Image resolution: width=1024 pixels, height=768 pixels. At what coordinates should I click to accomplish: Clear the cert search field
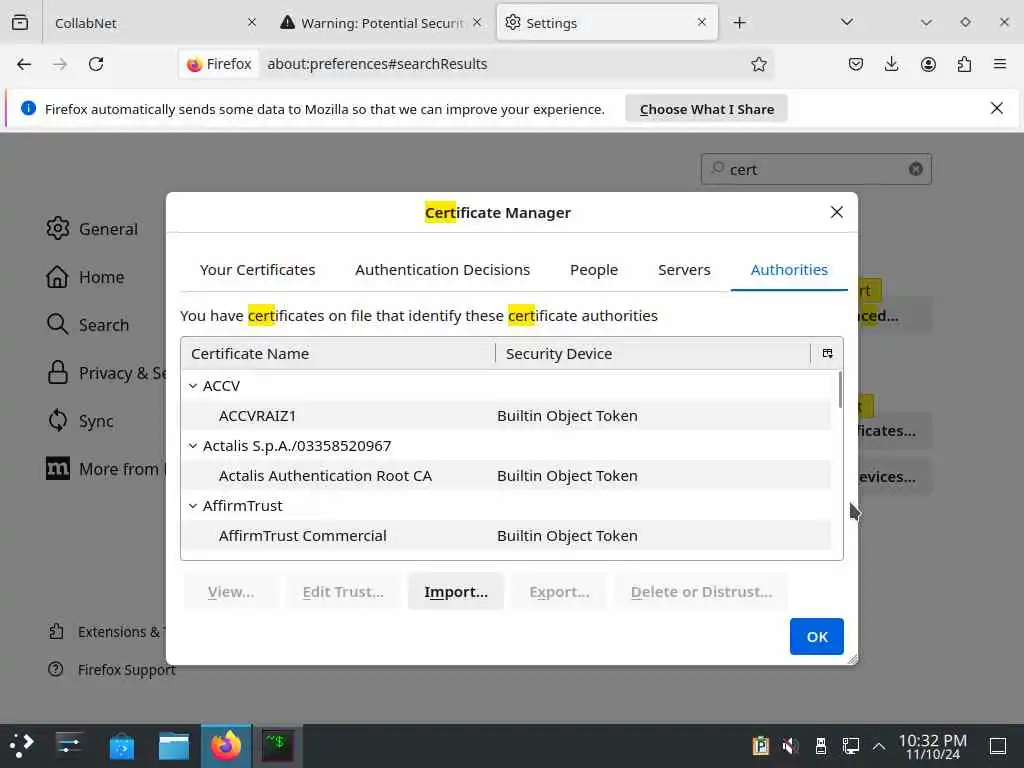(x=916, y=169)
